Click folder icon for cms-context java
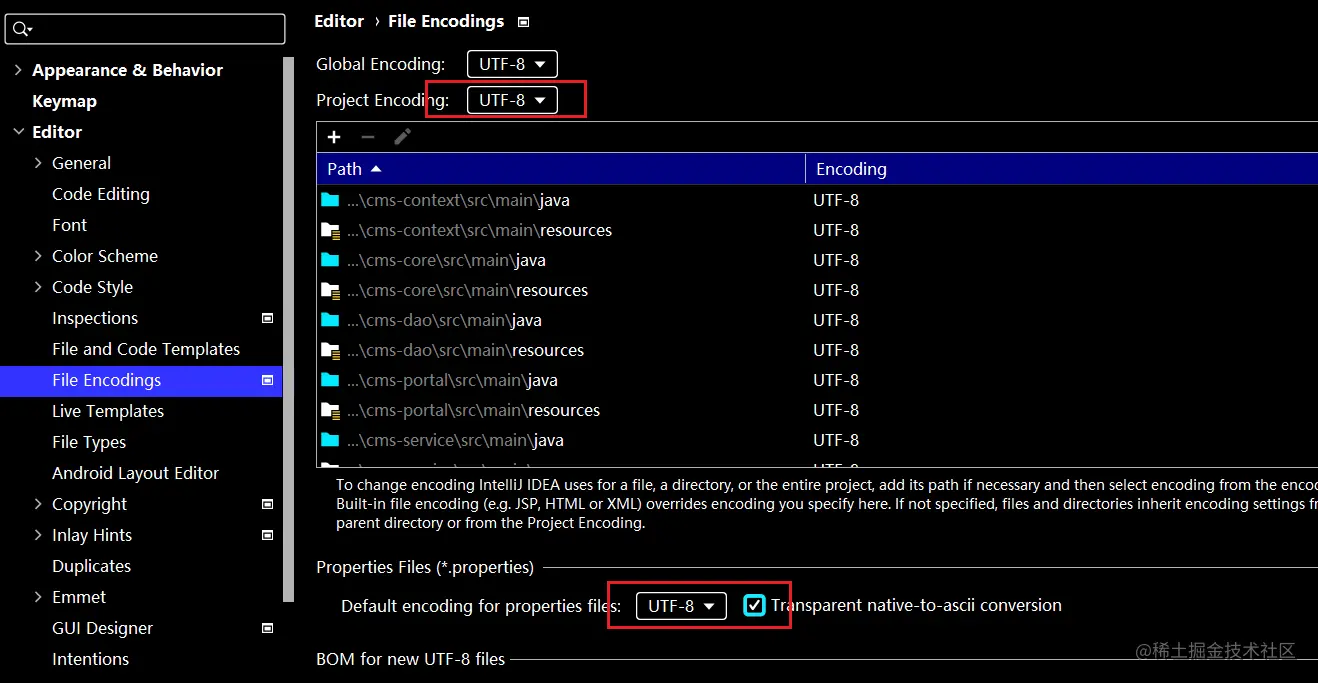This screenshot has width=1318, height=683. (x=330, y=200)
